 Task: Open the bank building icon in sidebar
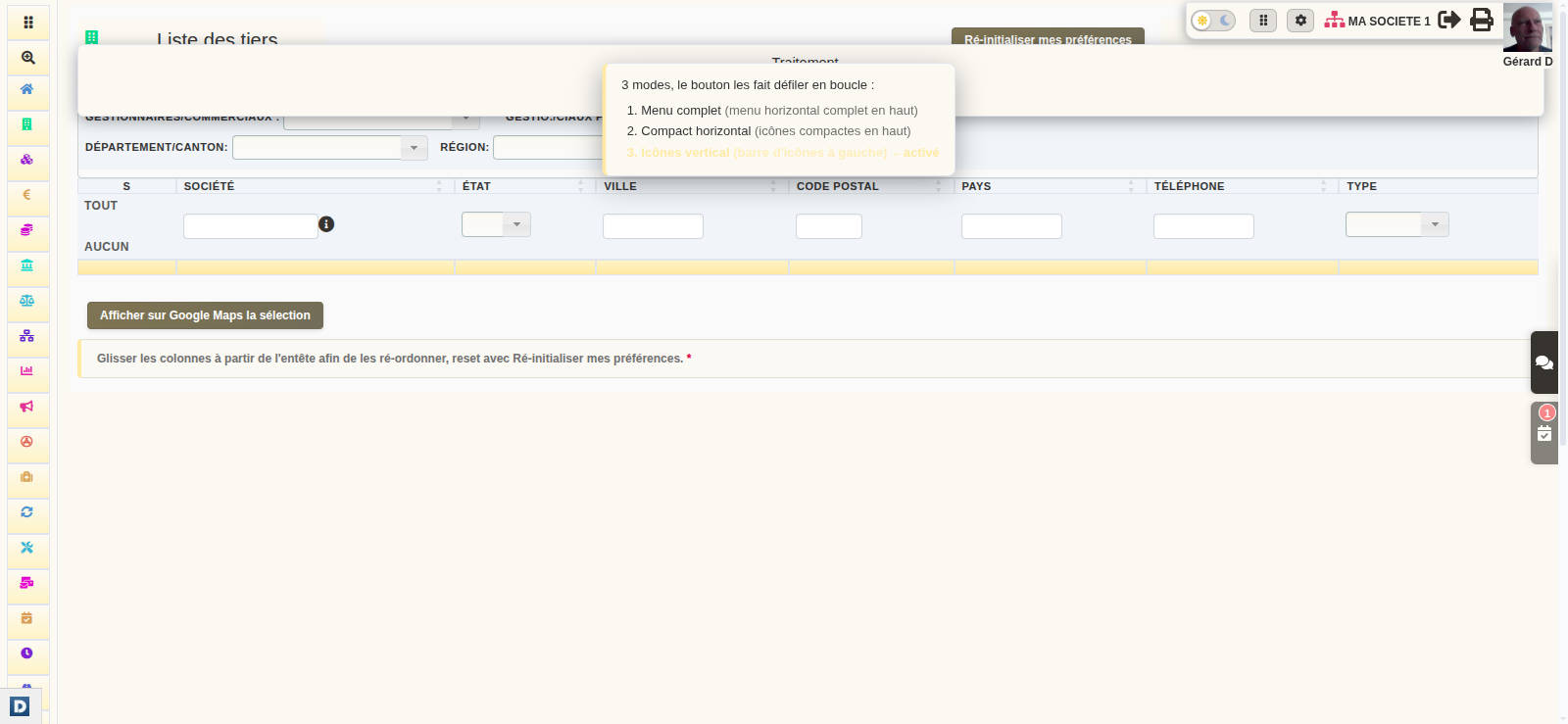coord(27,265)
